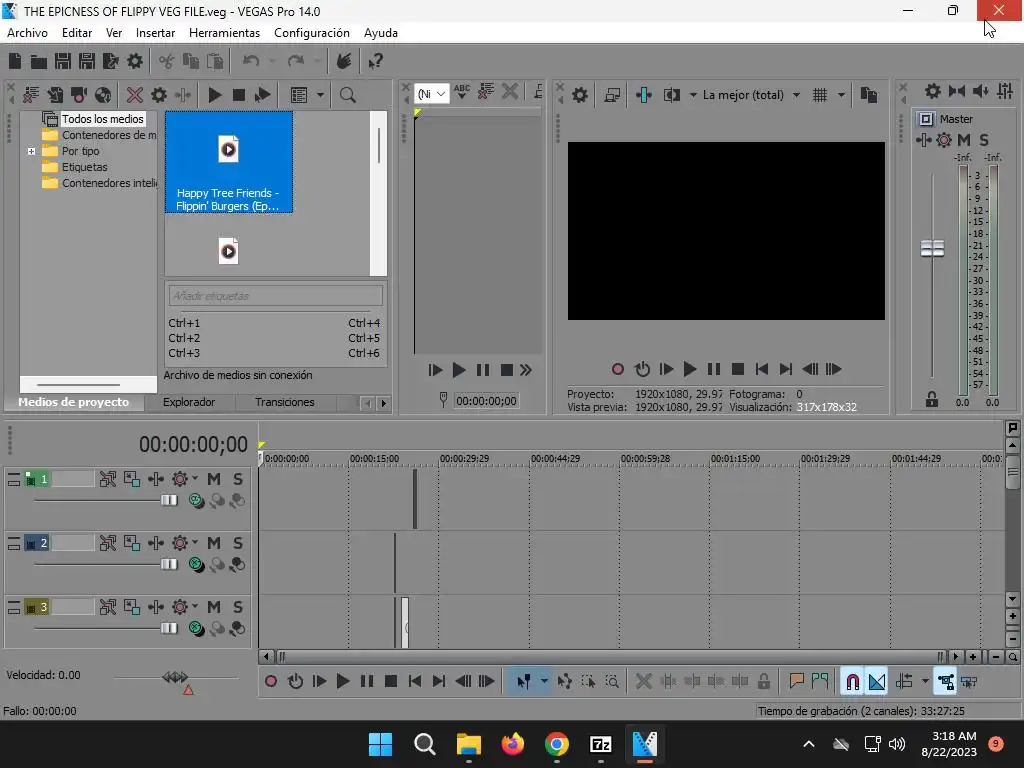Open media properties gear in Project Media
The image size is (1024, 768).
click(x=159, y=95)
